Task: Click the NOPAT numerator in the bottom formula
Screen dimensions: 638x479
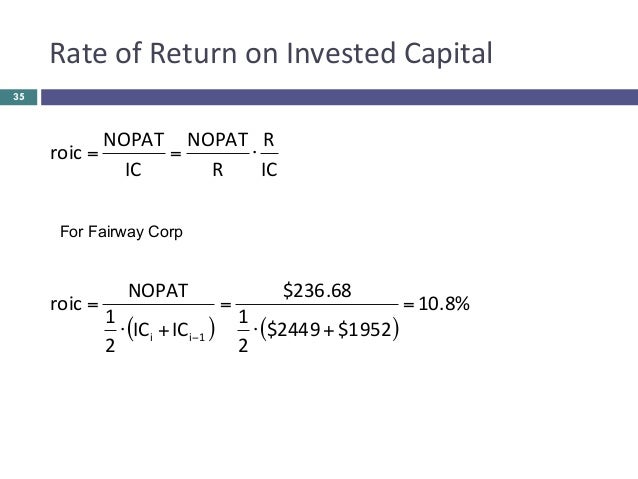Action: [158, 291]
